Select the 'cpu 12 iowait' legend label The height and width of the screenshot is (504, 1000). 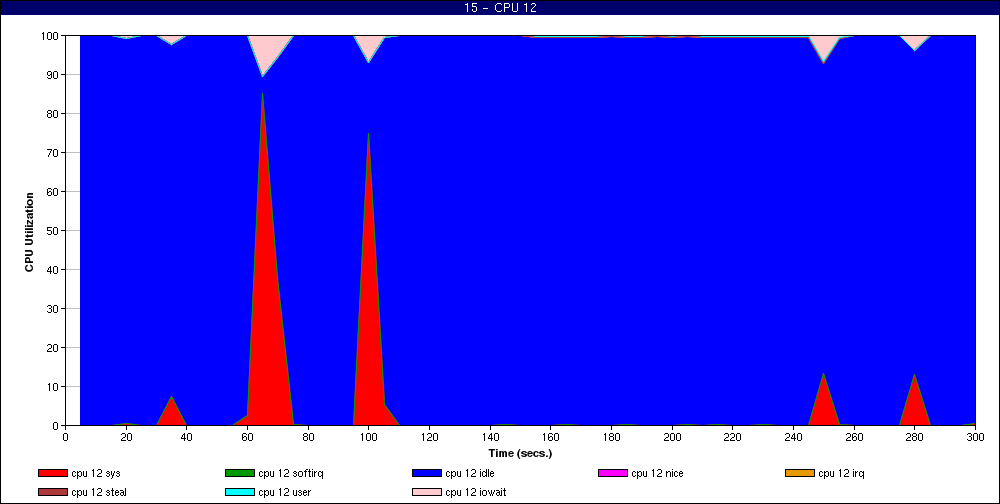pos(476,493)
